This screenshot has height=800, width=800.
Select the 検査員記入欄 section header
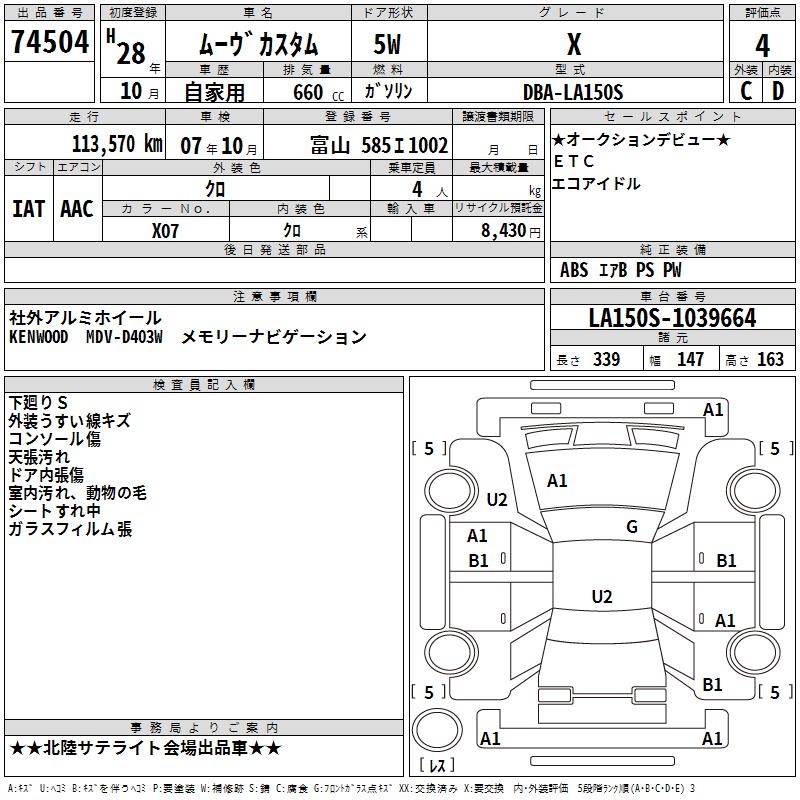tap(204, 385)
